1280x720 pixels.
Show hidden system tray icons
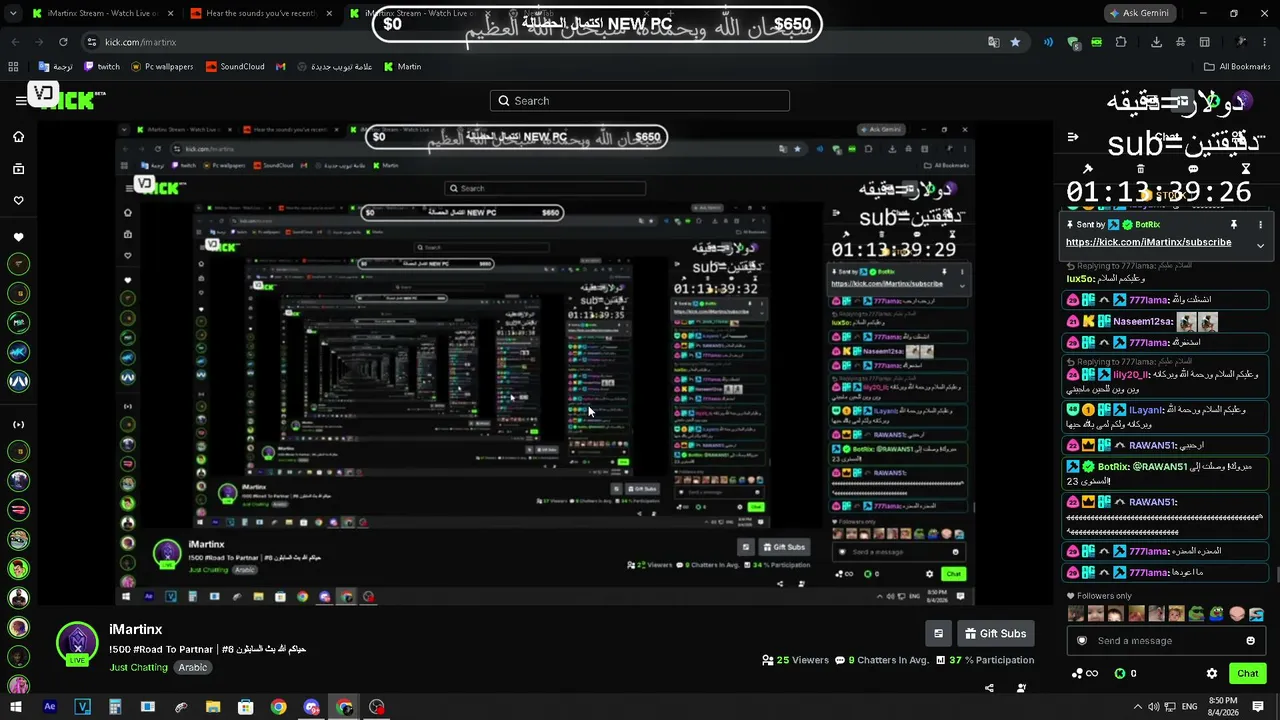click(1137, 707)
